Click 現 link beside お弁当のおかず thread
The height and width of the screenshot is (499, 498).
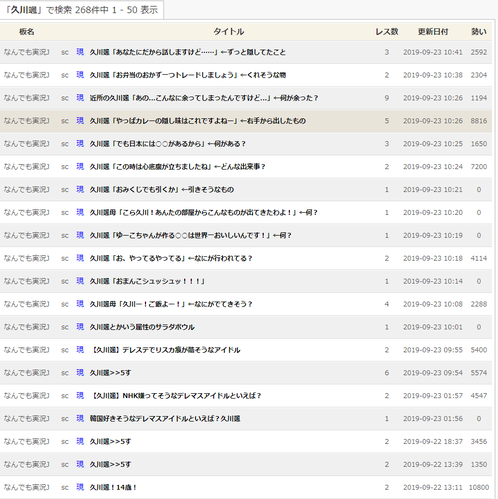click(80, 75)
